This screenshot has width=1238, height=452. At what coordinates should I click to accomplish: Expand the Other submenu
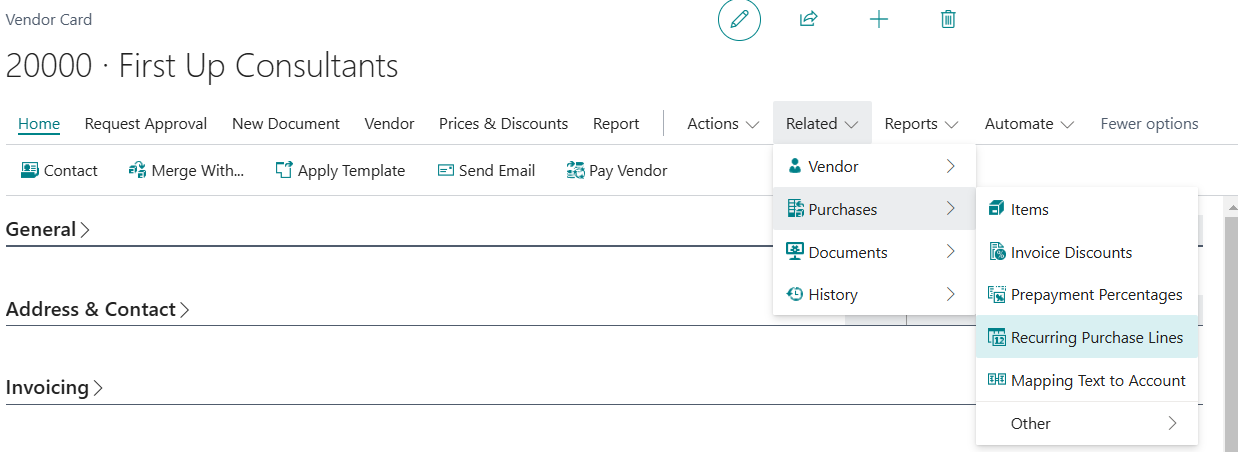[1087, 423]
